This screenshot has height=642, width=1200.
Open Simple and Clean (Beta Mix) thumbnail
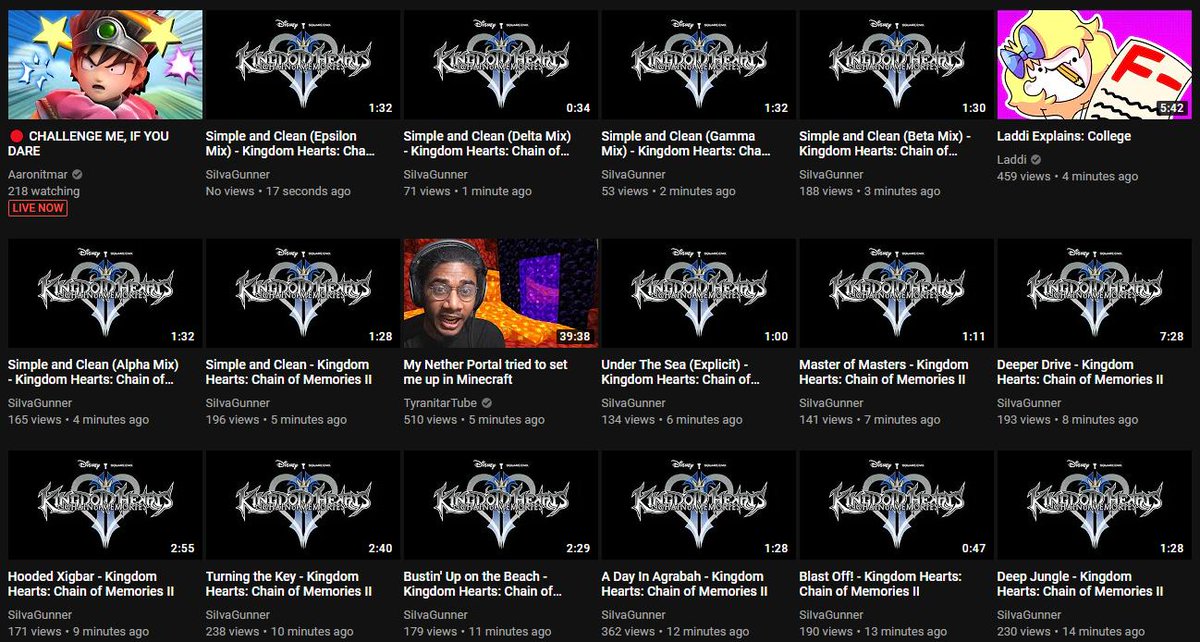click(x=896, y=65)
